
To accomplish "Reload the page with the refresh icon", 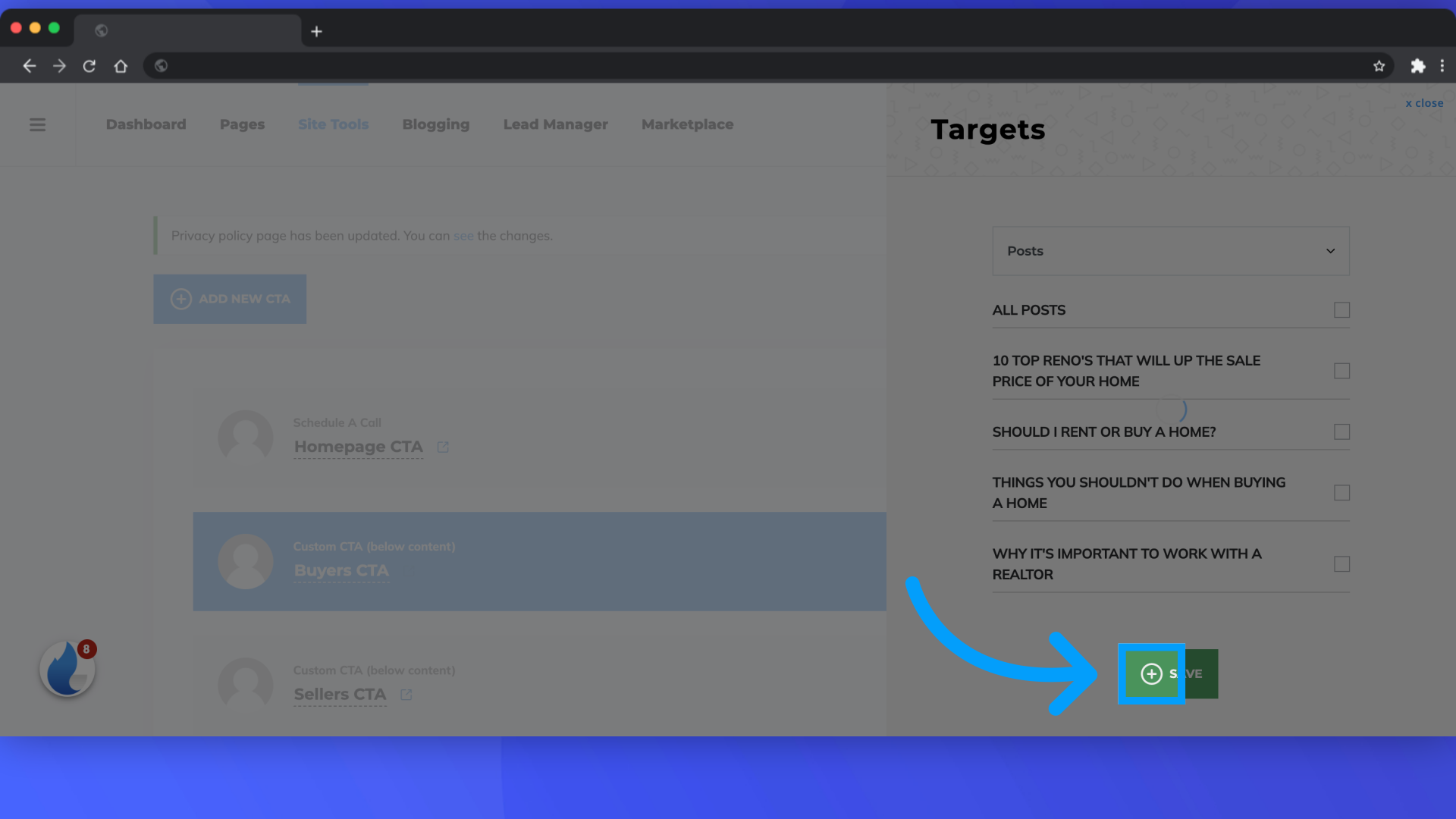I will tap(89, 66).
